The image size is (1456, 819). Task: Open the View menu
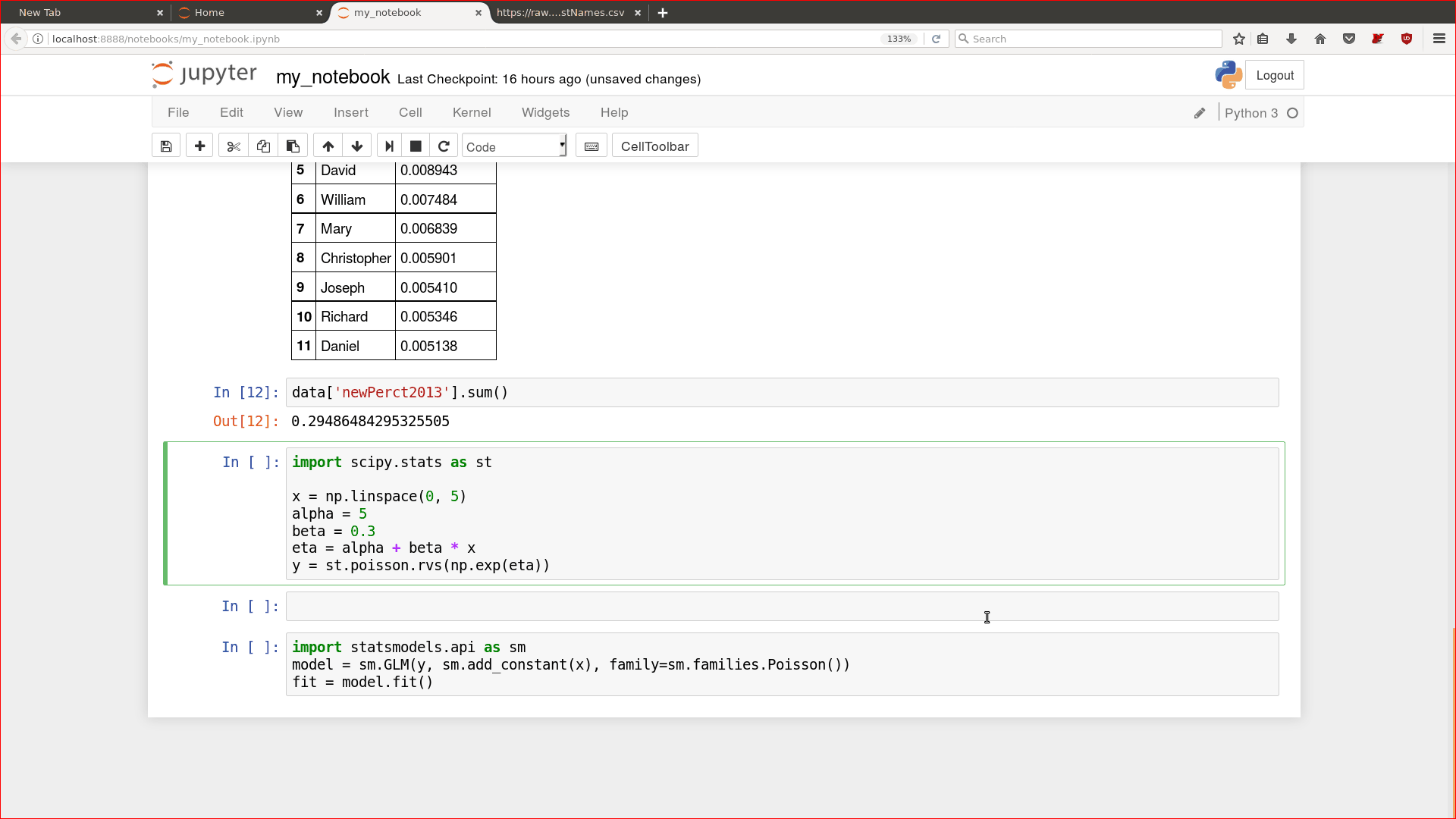(x=288, y=112)
